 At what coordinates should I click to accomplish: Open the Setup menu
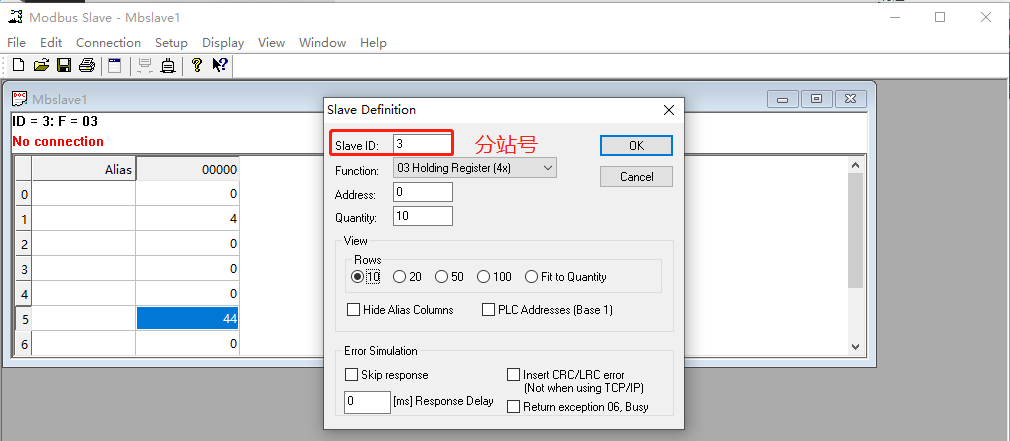171,43
